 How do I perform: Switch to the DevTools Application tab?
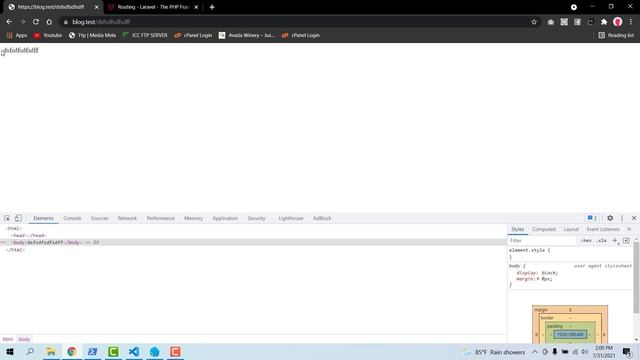[225, 218]
